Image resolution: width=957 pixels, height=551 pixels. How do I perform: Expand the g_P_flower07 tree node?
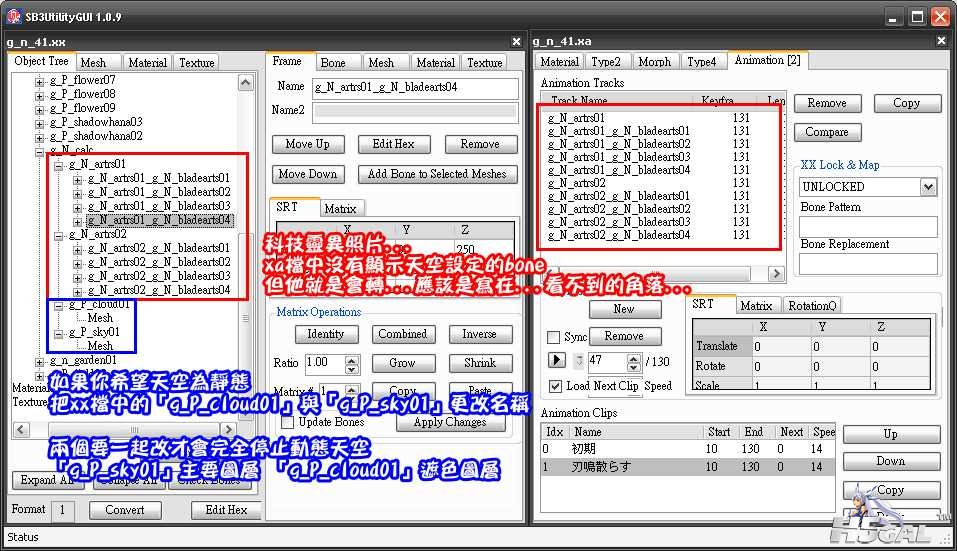point(40,80)
